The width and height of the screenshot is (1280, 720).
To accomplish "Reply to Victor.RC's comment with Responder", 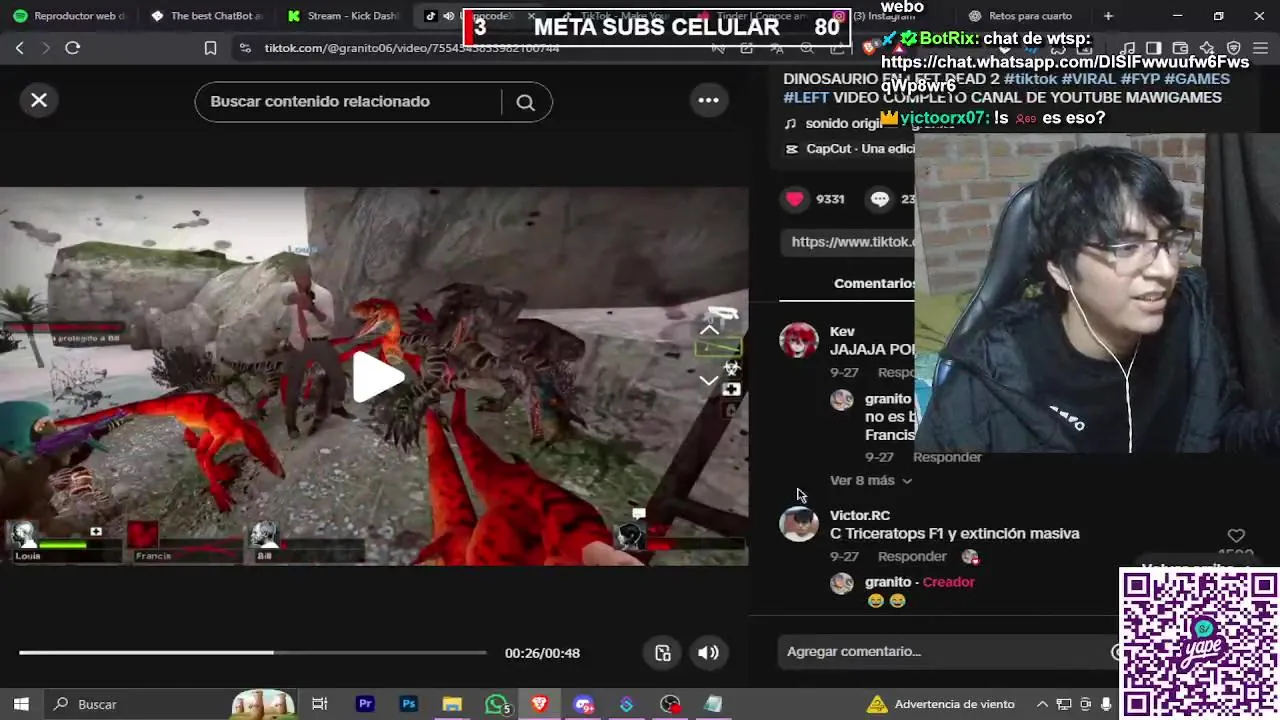I will tap(912, 556).
